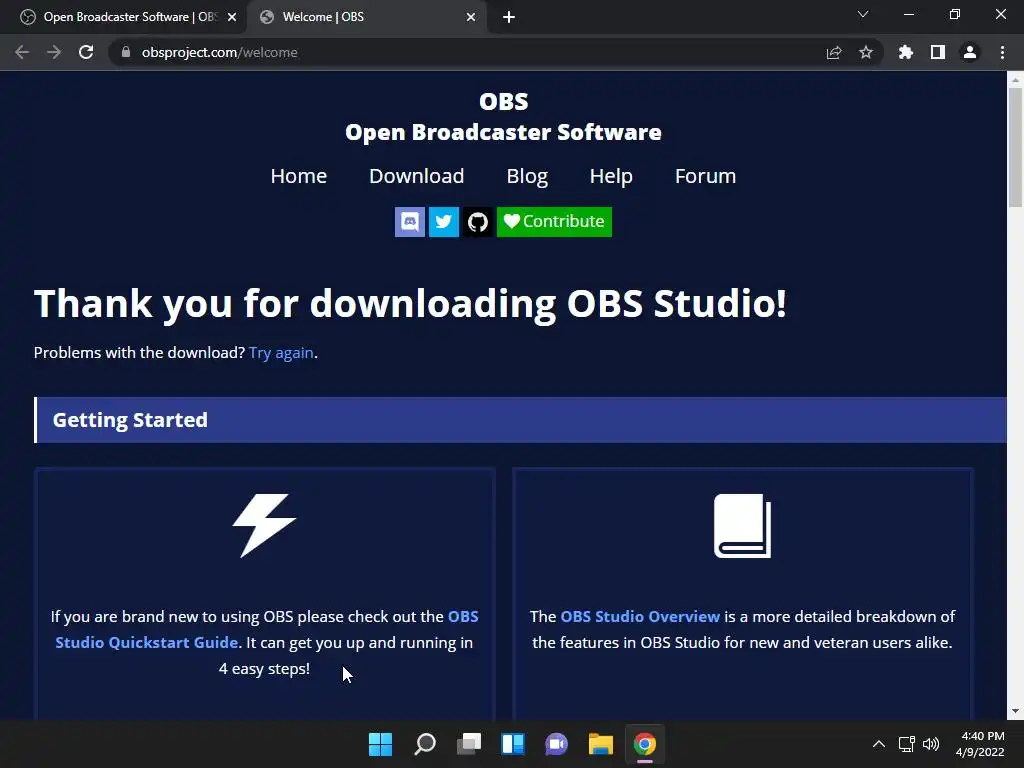Open the OBS Studio Overview link
Image resolution: width=1024 pixels, height=768 pixels.
point(640,616)
